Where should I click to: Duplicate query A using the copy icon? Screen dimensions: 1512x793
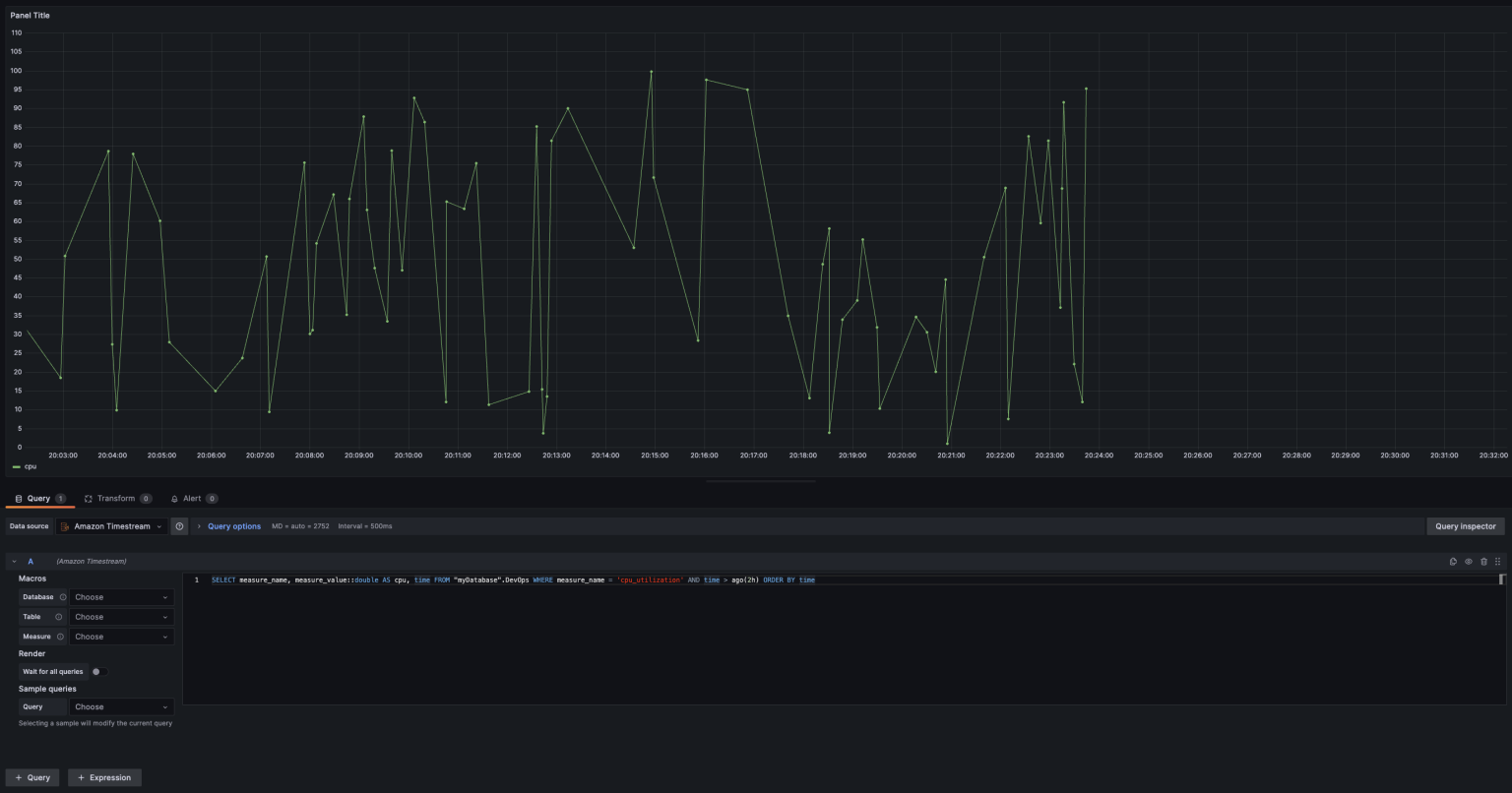tap(1453, 561)
